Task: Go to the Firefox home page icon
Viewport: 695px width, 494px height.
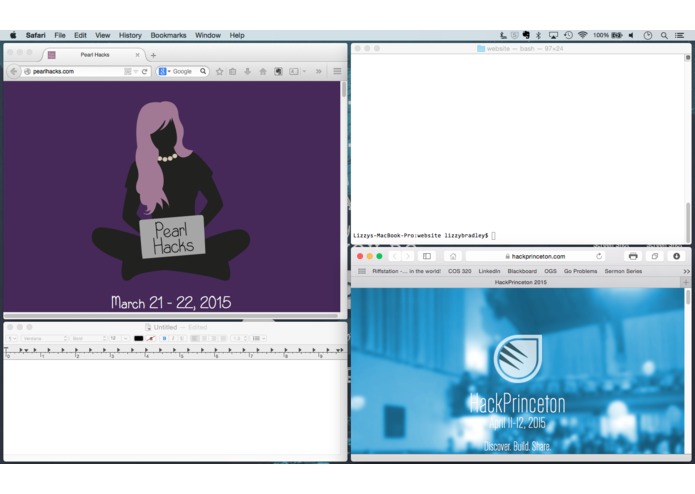Action: [x=263, y=71]
